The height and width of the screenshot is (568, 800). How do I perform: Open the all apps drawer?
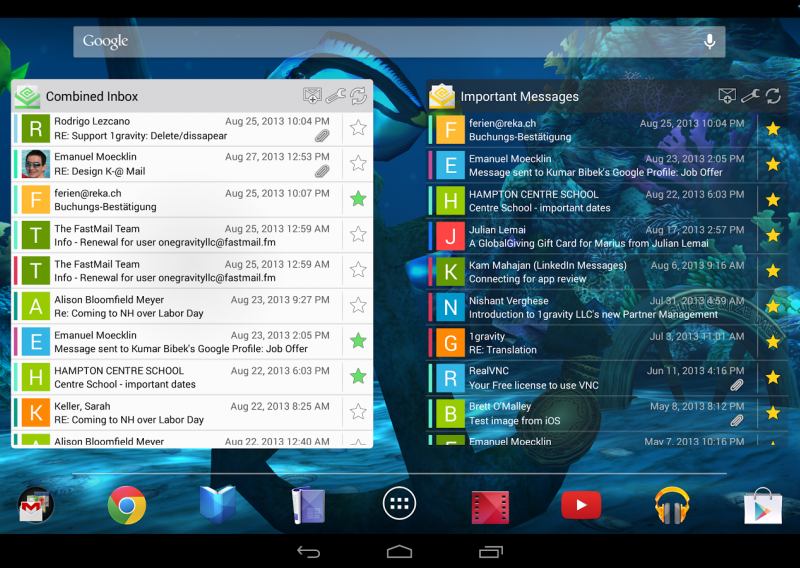coord(399,503)
